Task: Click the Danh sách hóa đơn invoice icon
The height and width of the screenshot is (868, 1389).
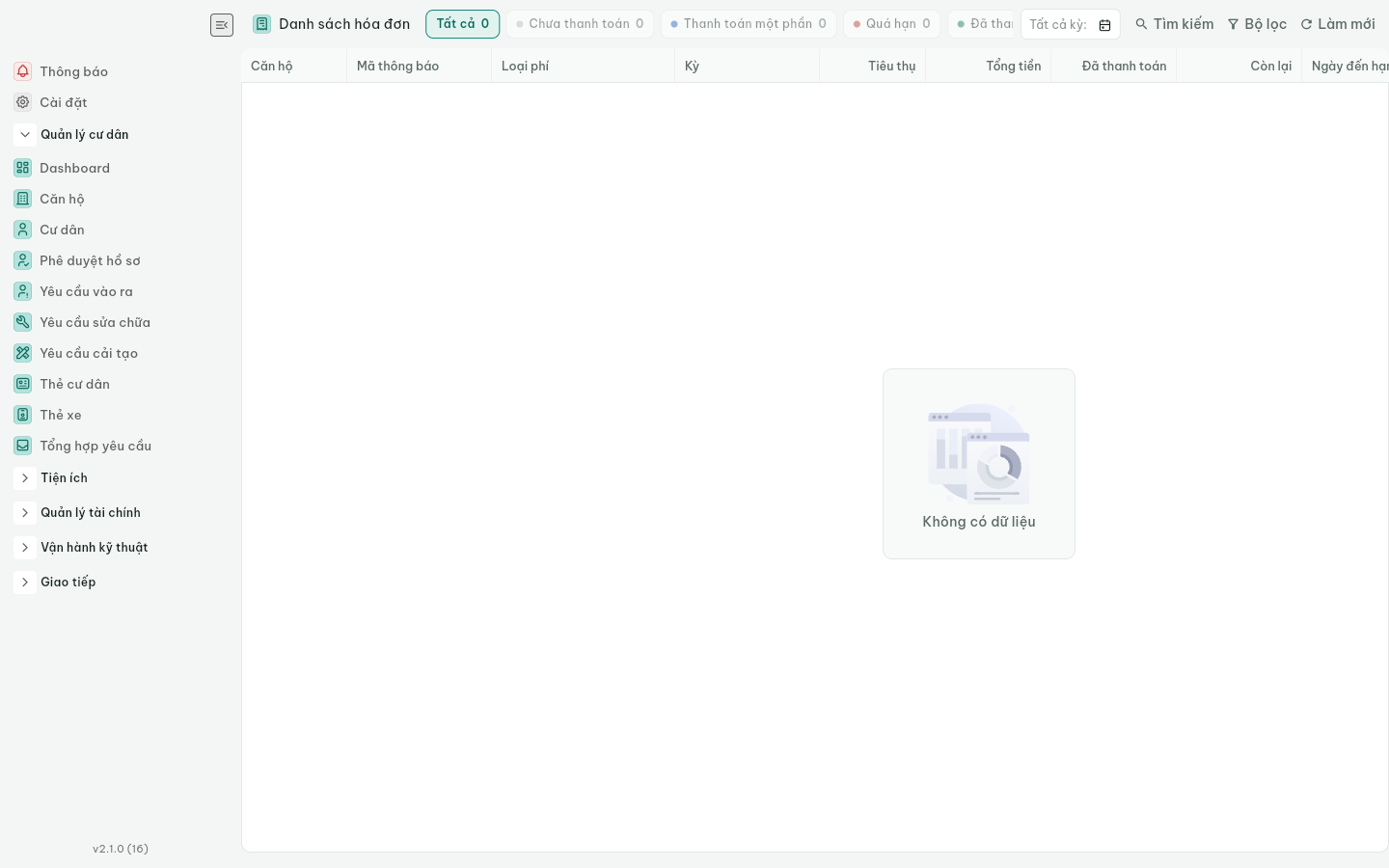Action: [262, 24]
